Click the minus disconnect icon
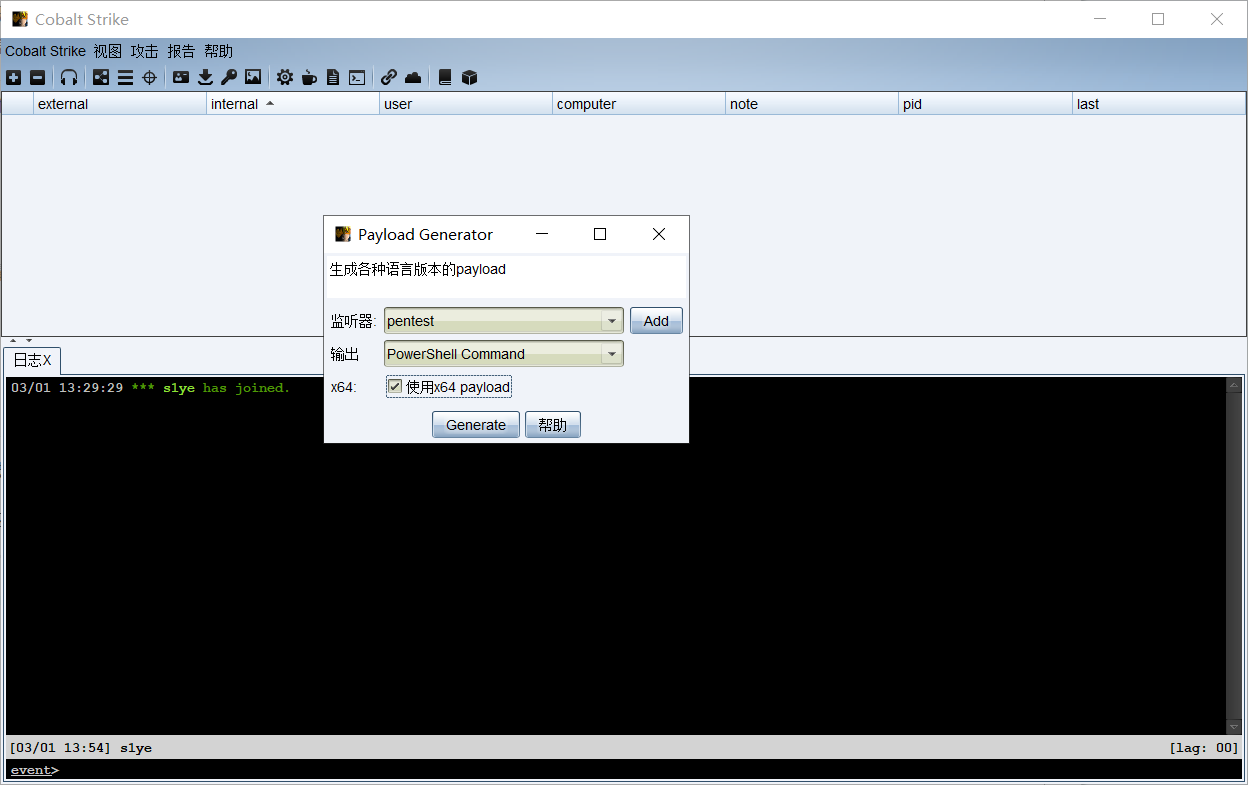The width and height of the screenshot is (1248, 785). click(x=37, y=77)
